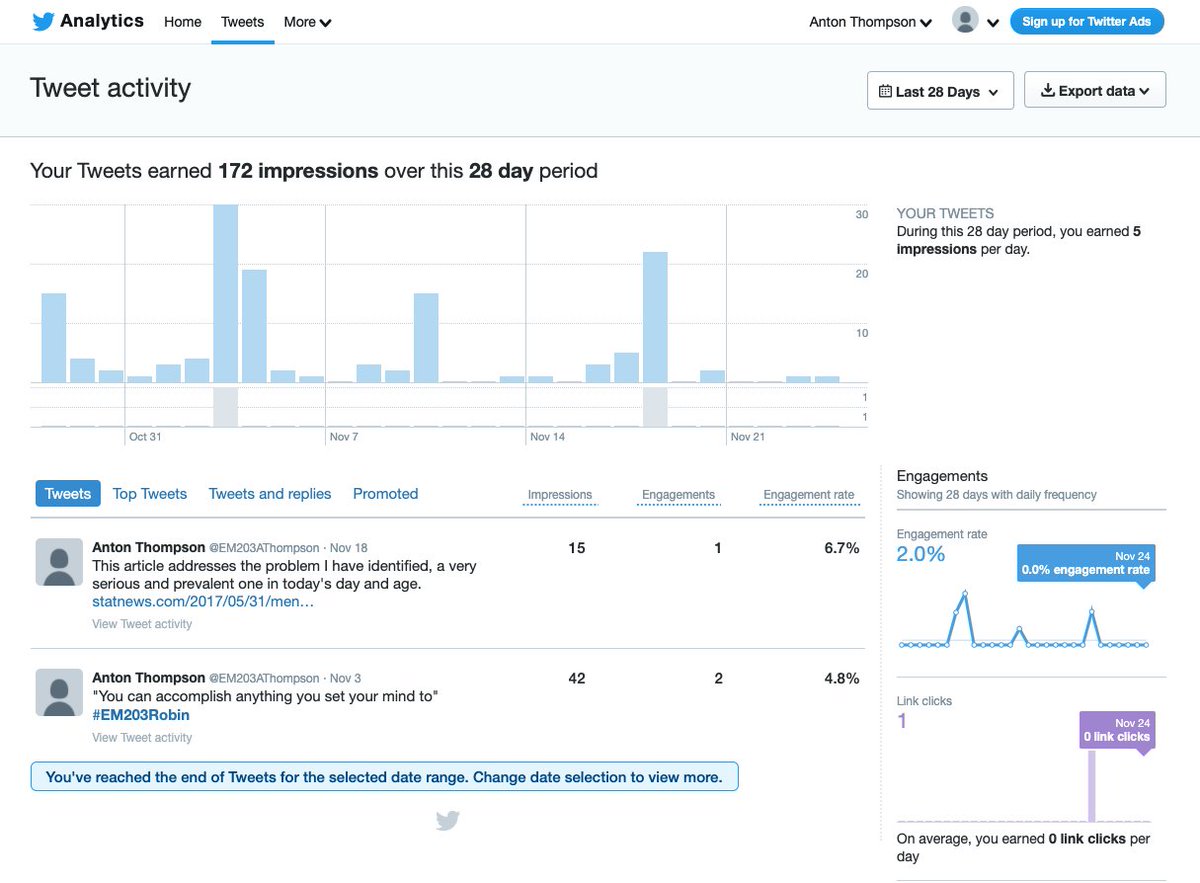Click the Twitter bird logo in header
This screenshot has width=1200, height=883.
click(x=42, y=21)
